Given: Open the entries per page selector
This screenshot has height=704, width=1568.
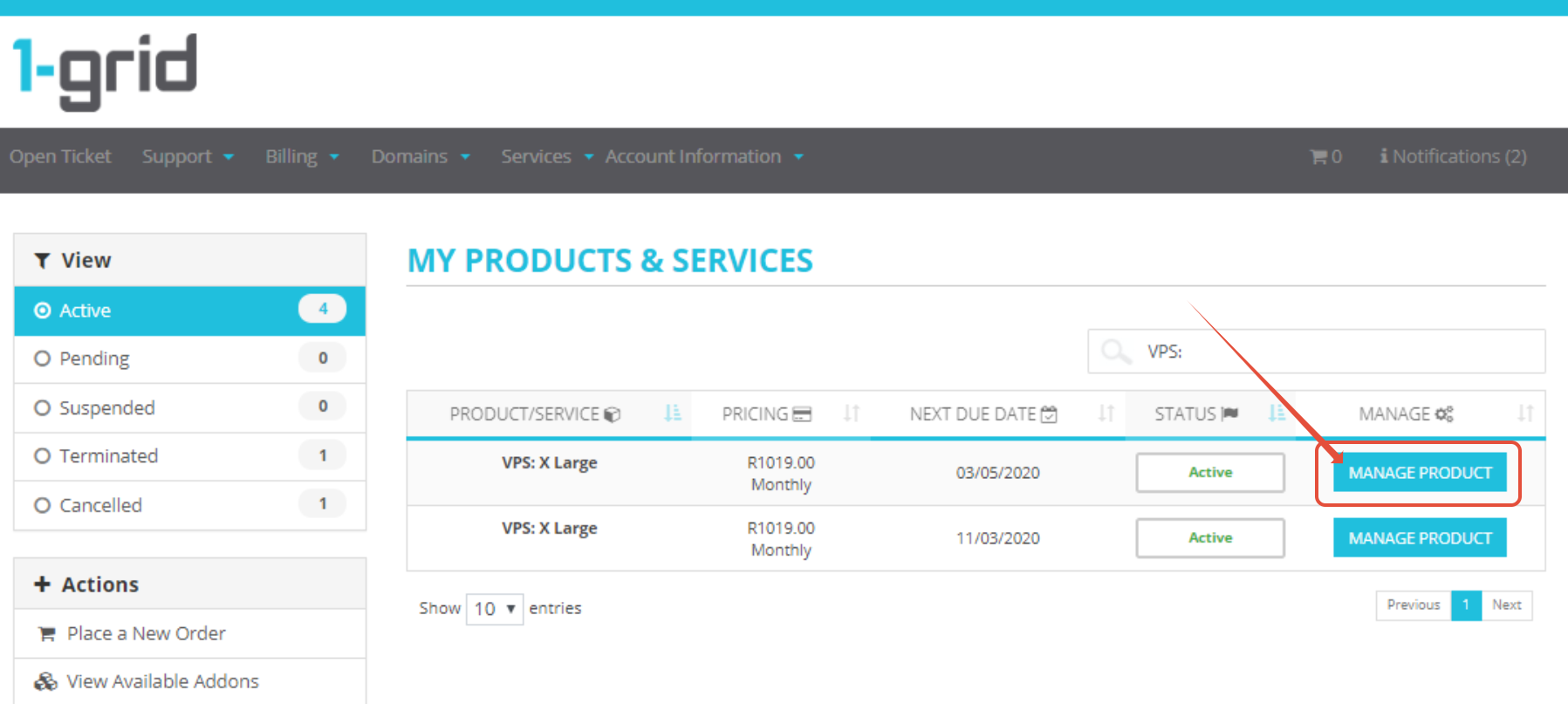Looking at the screenshot, I should (x=495, y=608).
